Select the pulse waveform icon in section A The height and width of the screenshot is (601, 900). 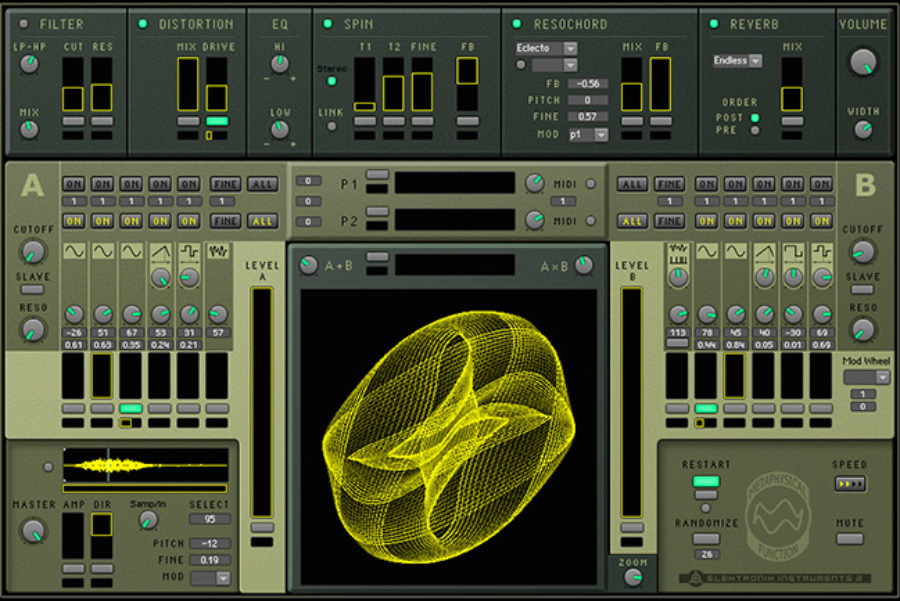189,252
